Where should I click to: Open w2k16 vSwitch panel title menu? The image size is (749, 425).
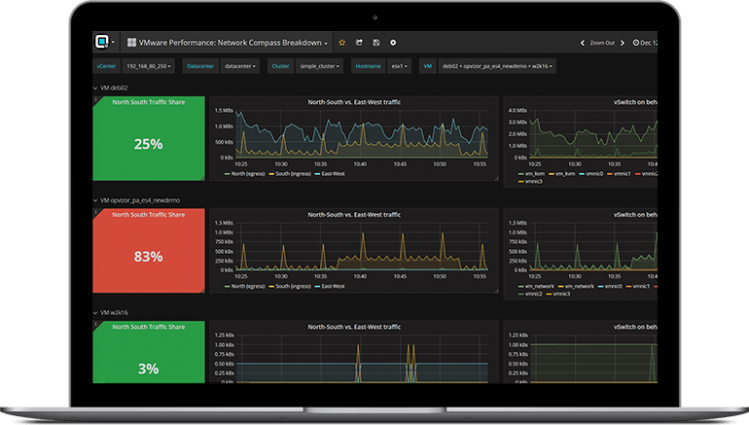635,327
